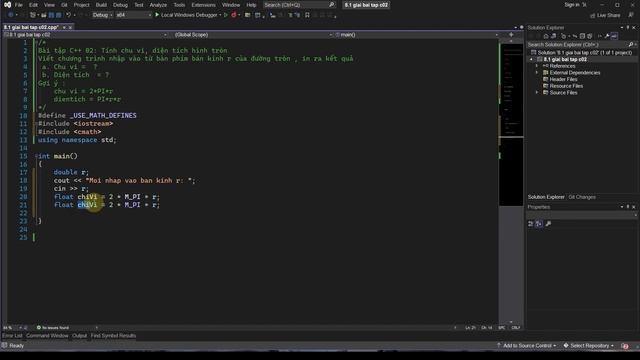This screenshot has height=360, width=640.
Task: Click the Live Share button
Action: (605, 15)
